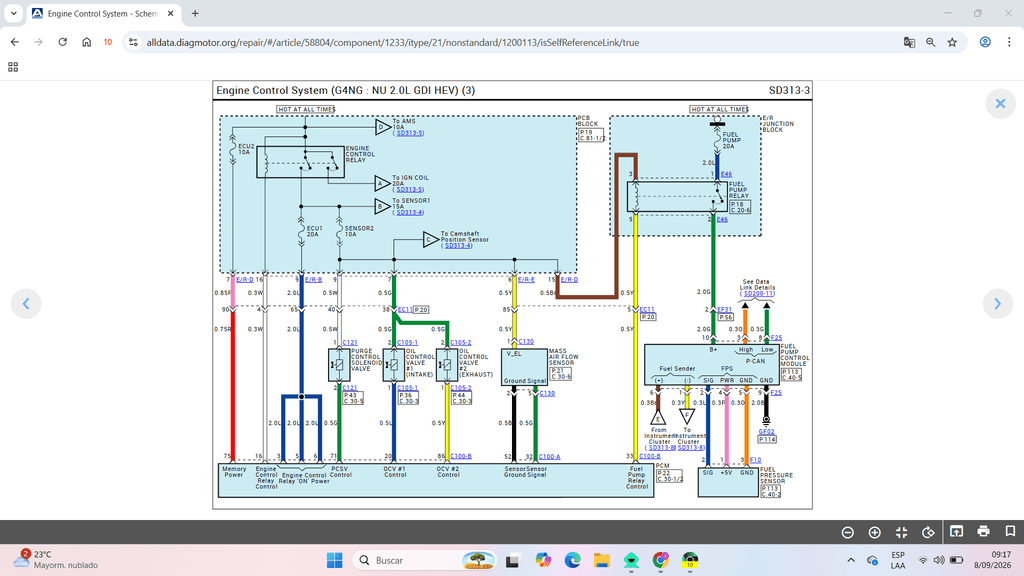Viewport: 1024px width, 576px height.
Task: Bookmark page with the star icon
Action: tap(952, 42)
